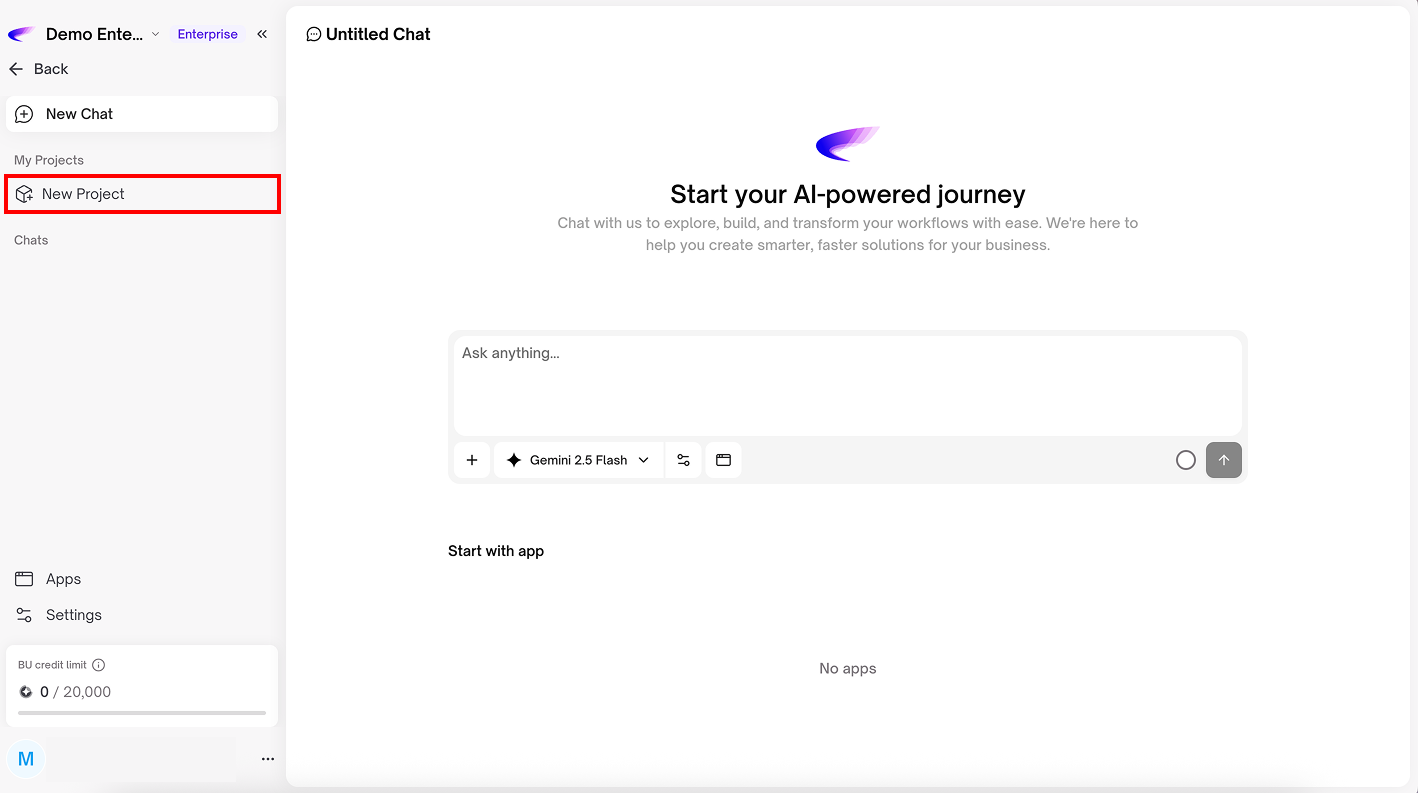Focus the Ask anything text field
The image size is (1418, 793).
pos(847,384)
